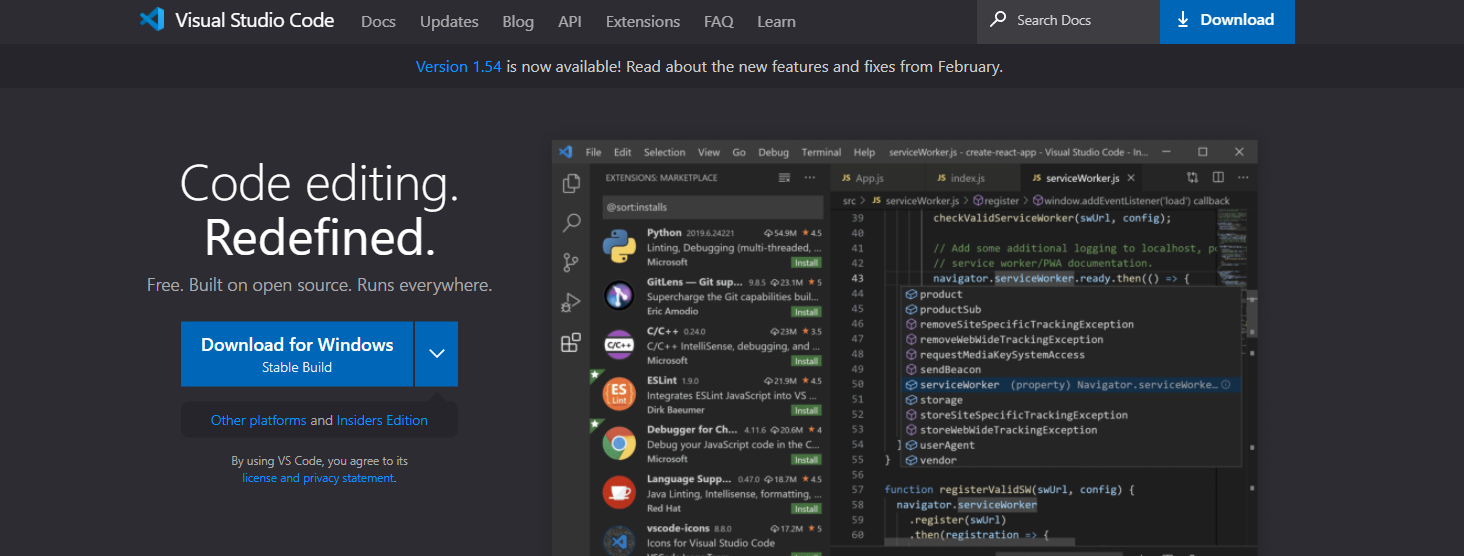Click the Python extension logo
This screenshot has width=1464, height=556.
[x=619, y=246]
